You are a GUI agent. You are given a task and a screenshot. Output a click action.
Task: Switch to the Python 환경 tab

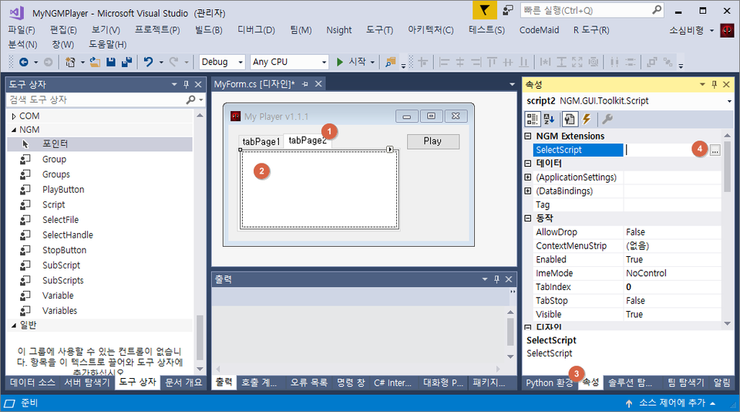[549, 383]
